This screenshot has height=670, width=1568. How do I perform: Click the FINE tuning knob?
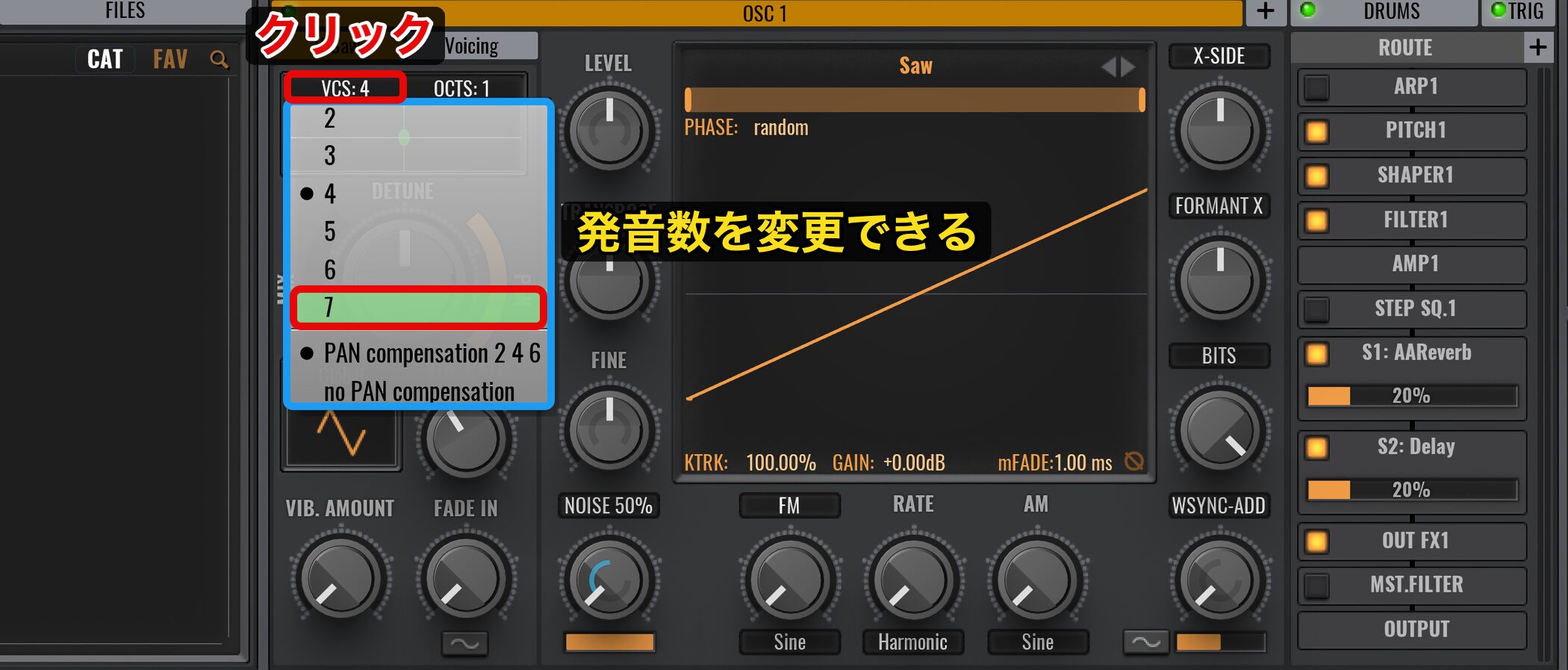pos(609,429)
